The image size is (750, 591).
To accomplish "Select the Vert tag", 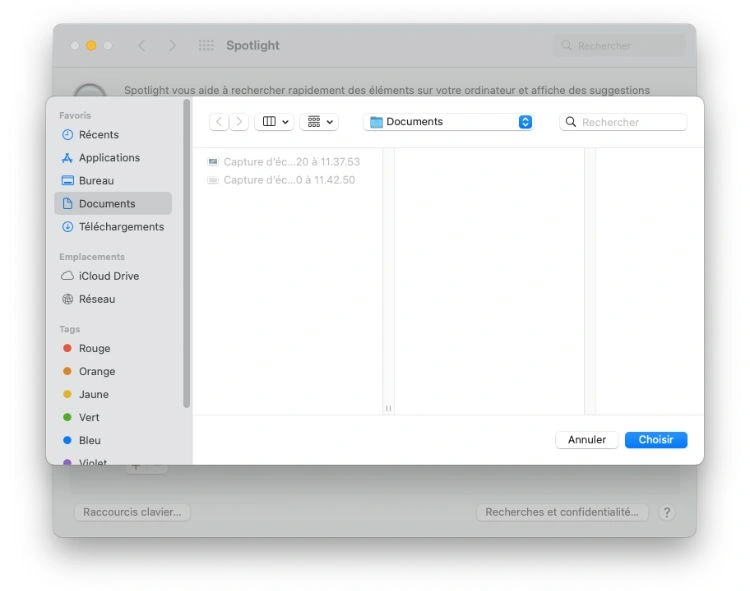I will (x=113, y=417).
